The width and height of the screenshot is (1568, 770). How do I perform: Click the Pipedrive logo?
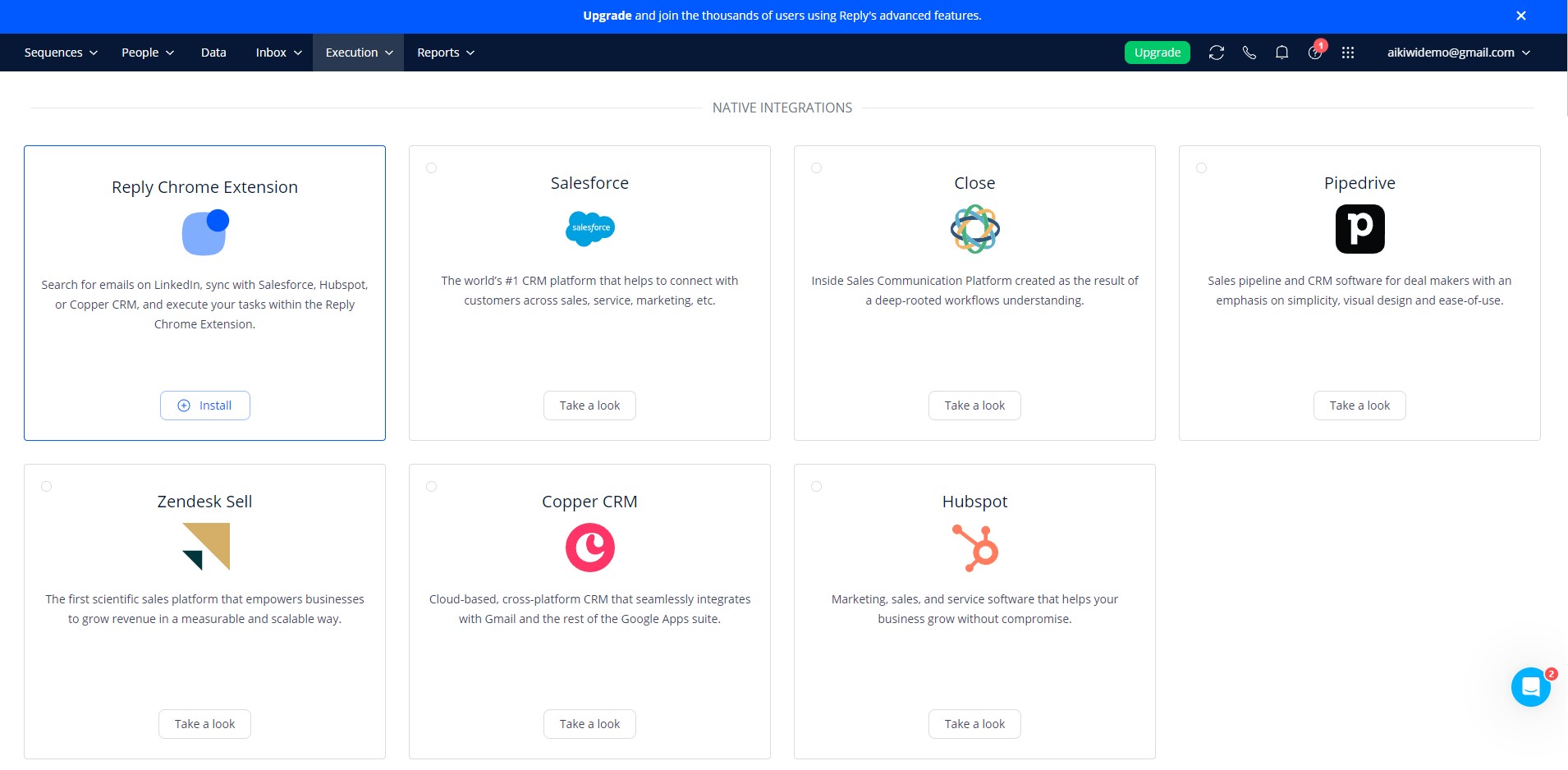point(1360,229)
